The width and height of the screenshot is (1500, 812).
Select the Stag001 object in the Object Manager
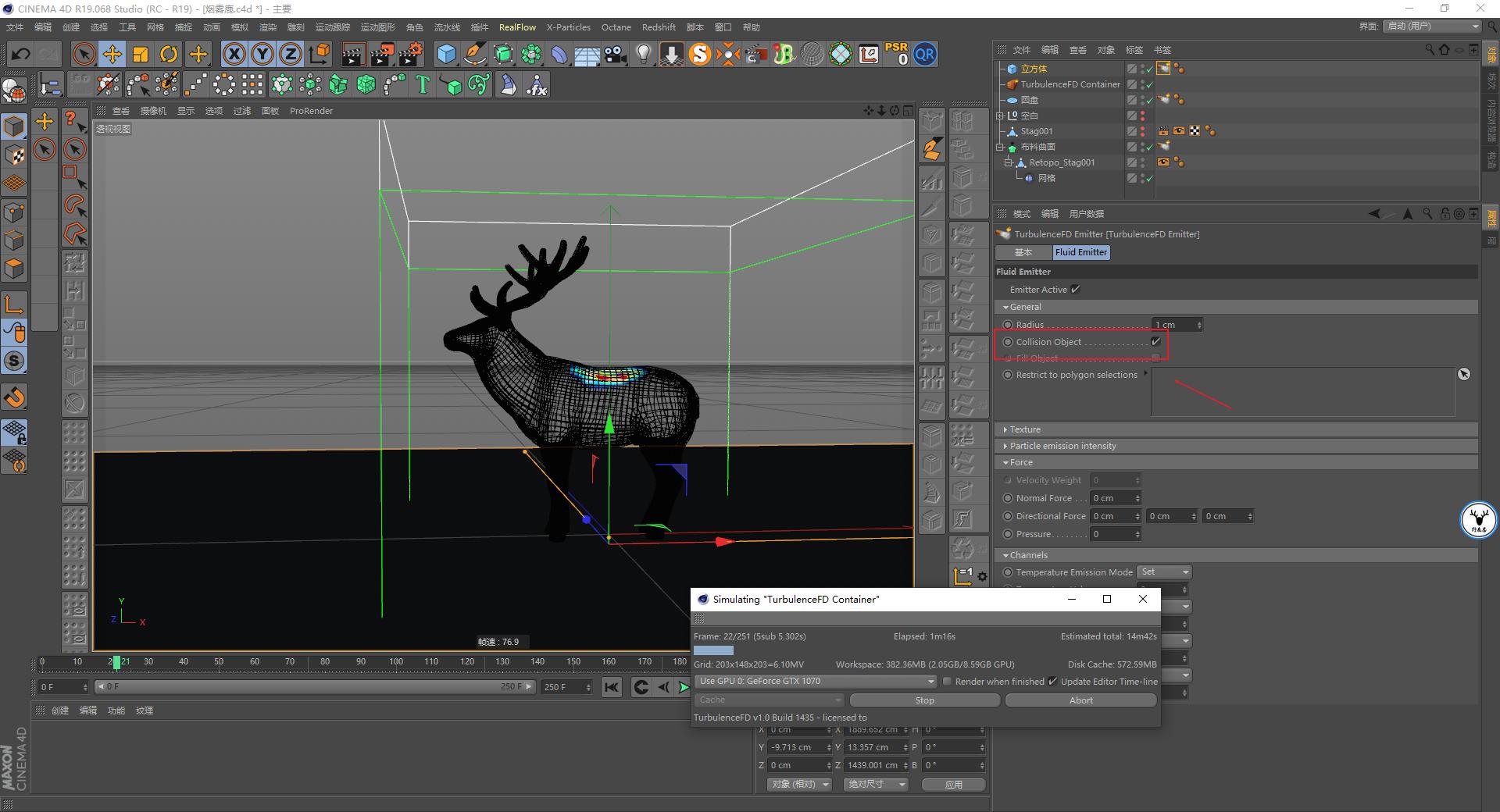coord(1035,130)
